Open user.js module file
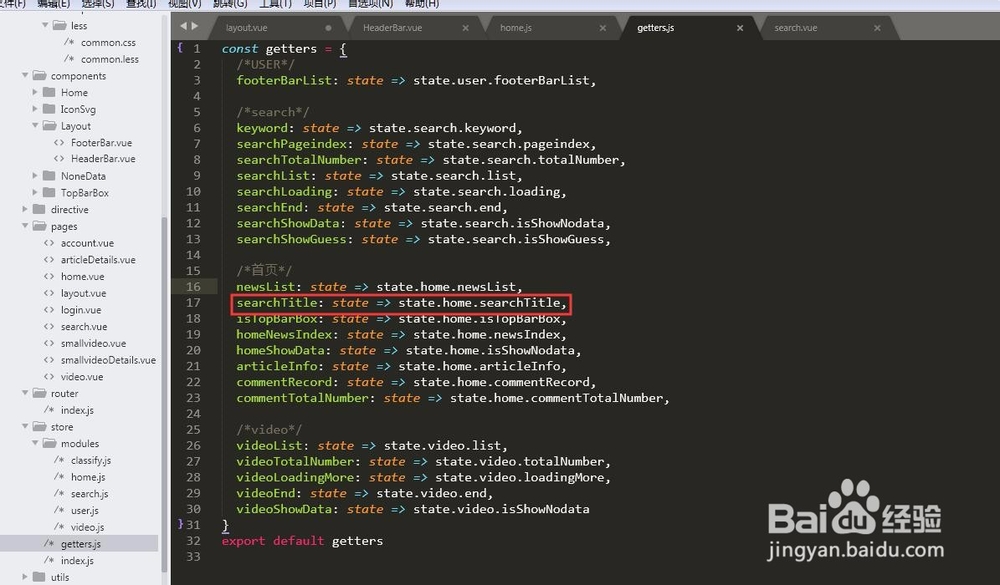 point(84,510)
